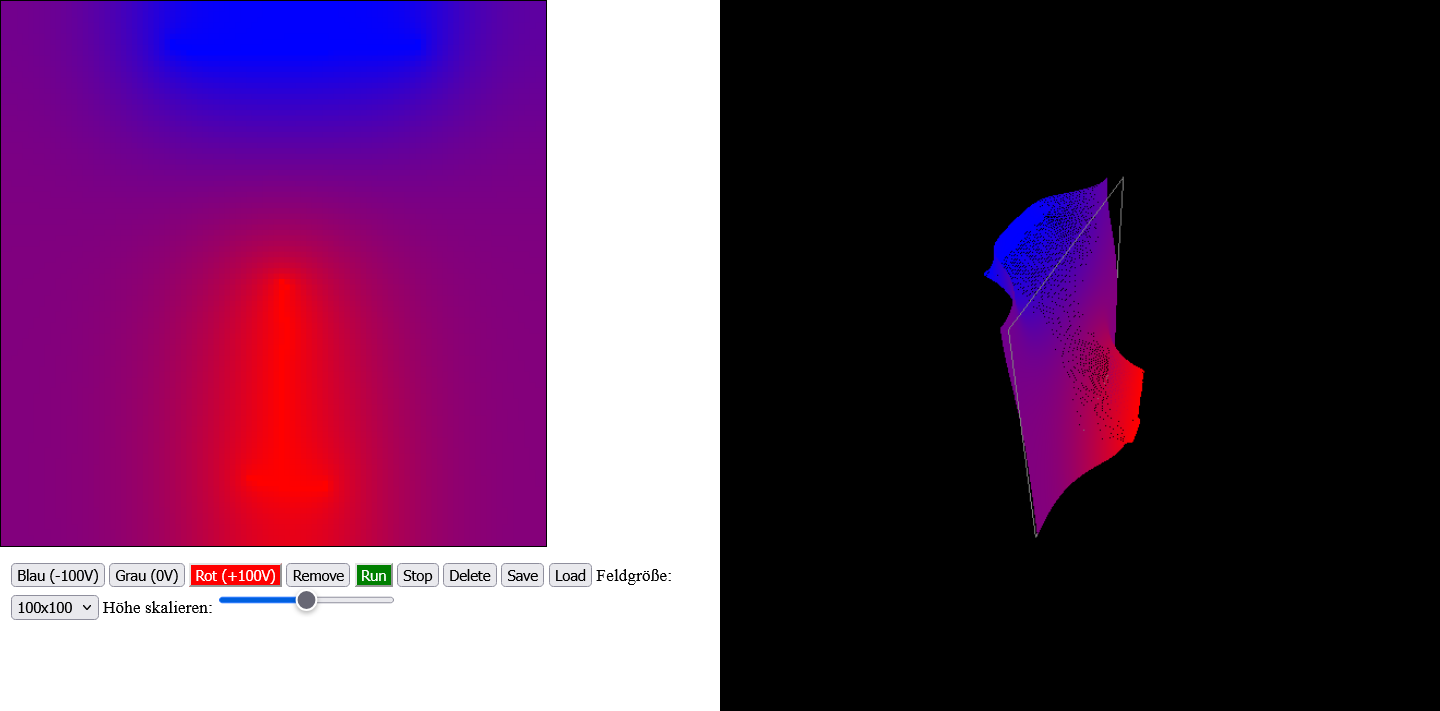
Task: Load a field with the Load button
Action: click(570, 575)
